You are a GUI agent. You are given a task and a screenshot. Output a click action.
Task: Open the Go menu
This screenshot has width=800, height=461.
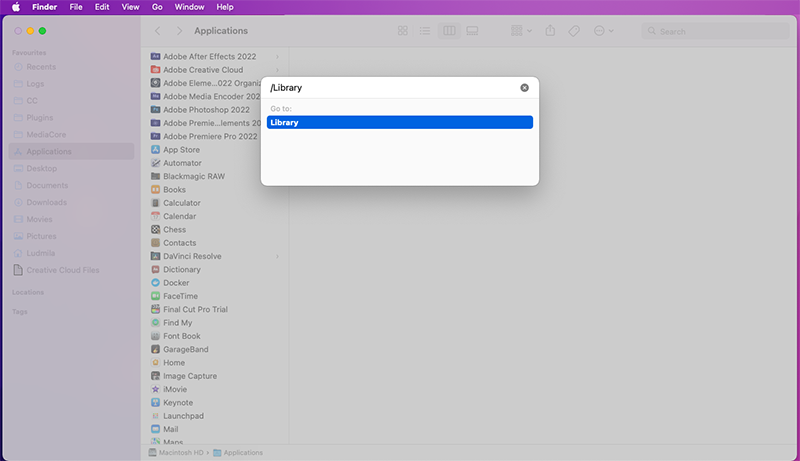[157, 7]
